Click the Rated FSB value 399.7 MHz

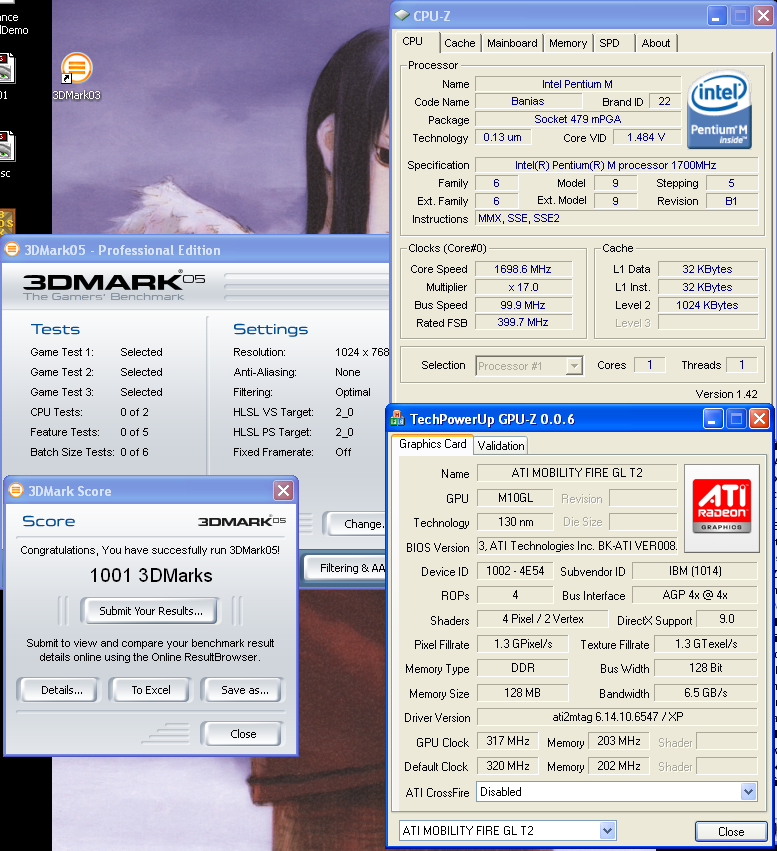523,322
